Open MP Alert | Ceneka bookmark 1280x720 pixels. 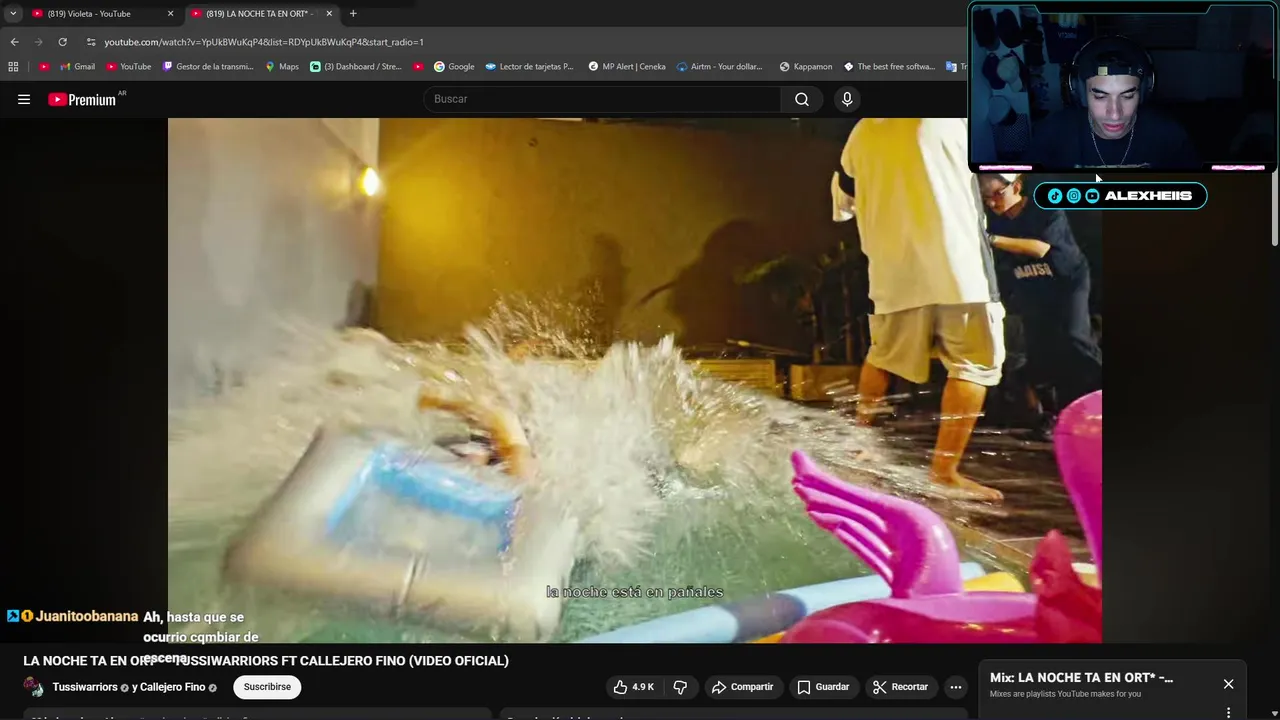pyautogui.click(x=627, y=67)
